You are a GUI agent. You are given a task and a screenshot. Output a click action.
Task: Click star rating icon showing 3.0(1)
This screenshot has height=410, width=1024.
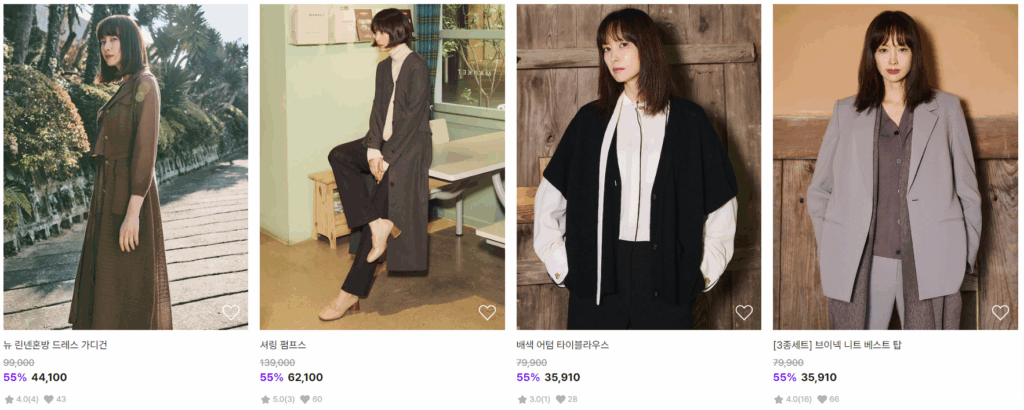(x=522, y=399)
